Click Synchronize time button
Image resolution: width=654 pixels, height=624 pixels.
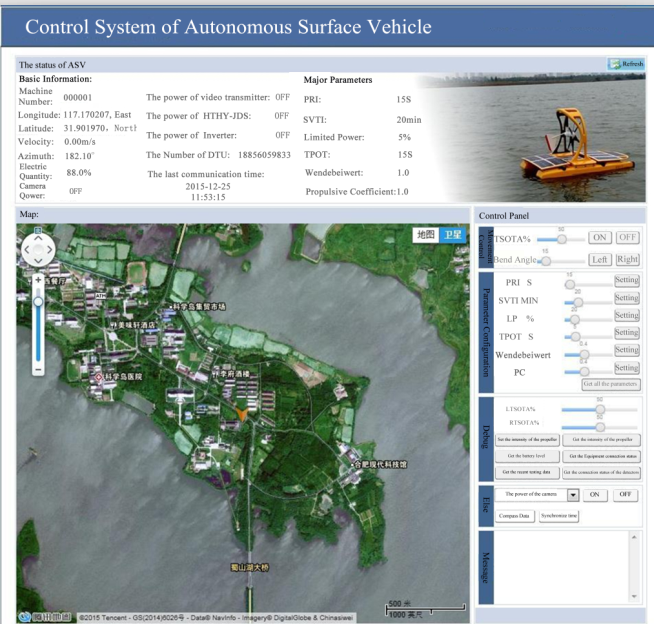[x=559, y=516]
